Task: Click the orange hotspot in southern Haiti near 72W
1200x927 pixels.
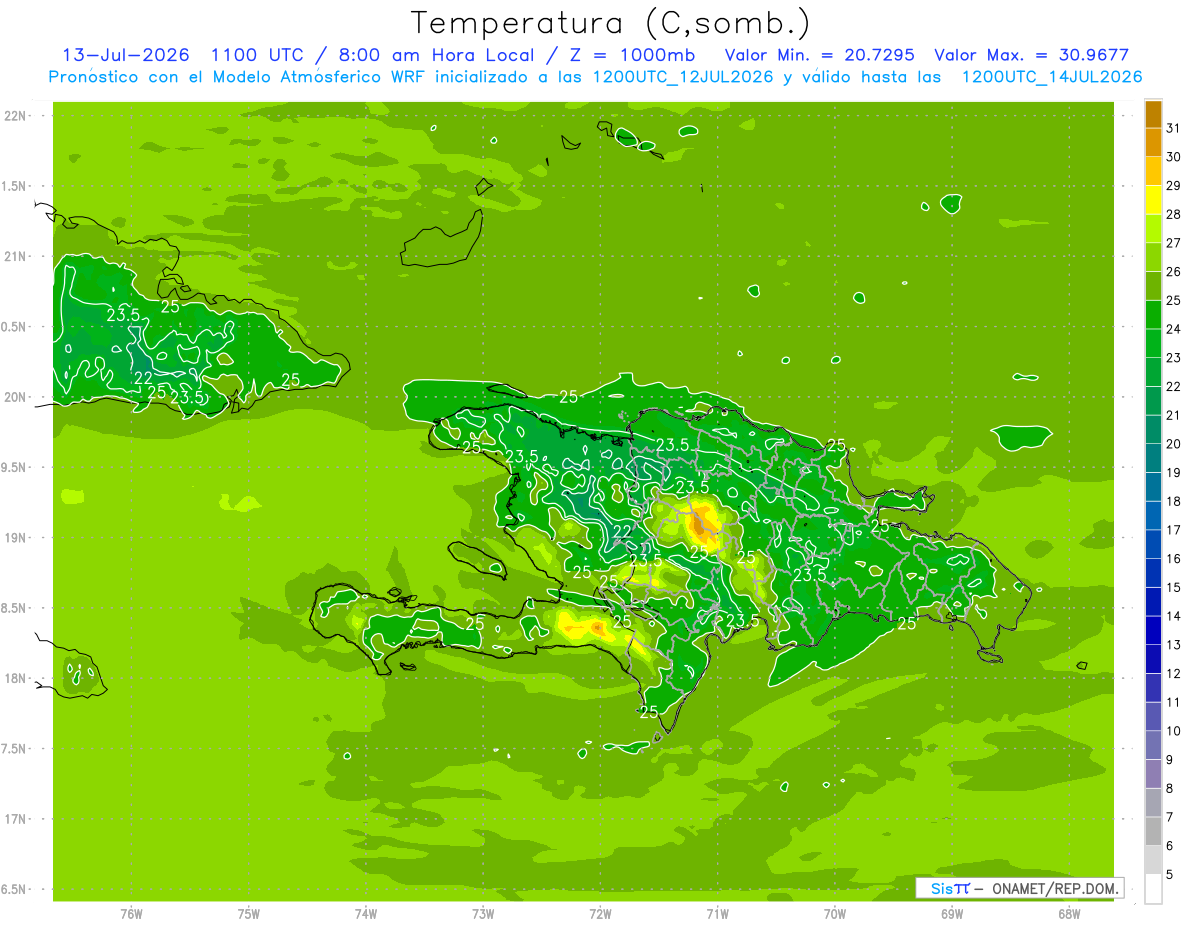Action: (x=597, y=627)
